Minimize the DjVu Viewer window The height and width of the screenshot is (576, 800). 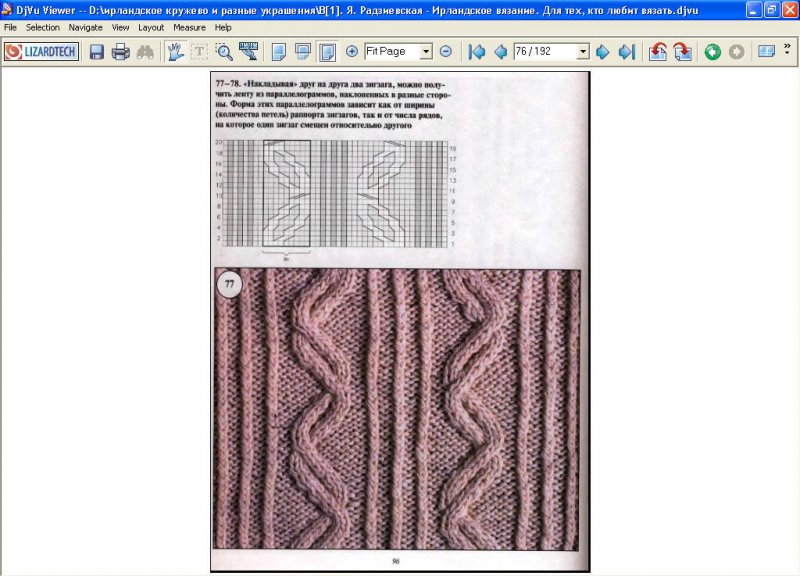pos(754,10)
